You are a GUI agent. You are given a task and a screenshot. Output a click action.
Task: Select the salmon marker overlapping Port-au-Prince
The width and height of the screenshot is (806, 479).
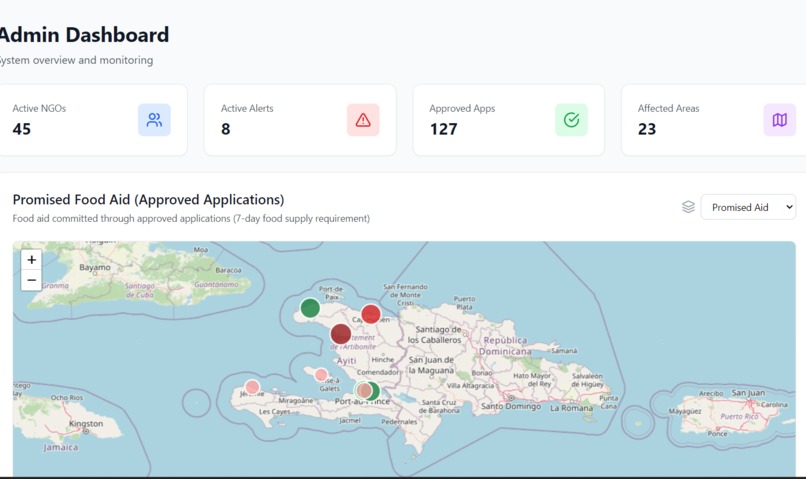(364, 391)
